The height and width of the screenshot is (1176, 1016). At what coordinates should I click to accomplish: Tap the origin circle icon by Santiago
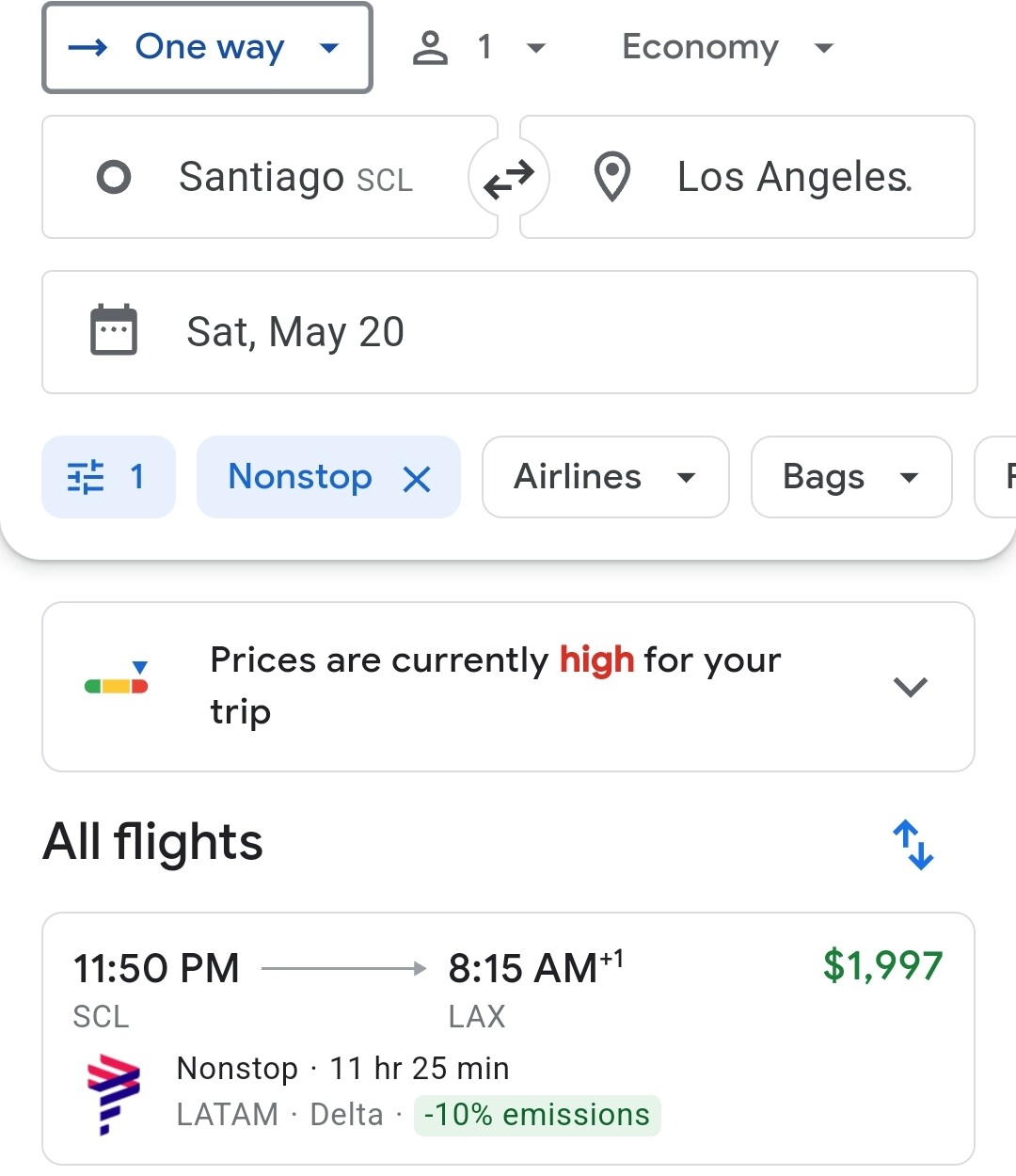pos(114,177)
